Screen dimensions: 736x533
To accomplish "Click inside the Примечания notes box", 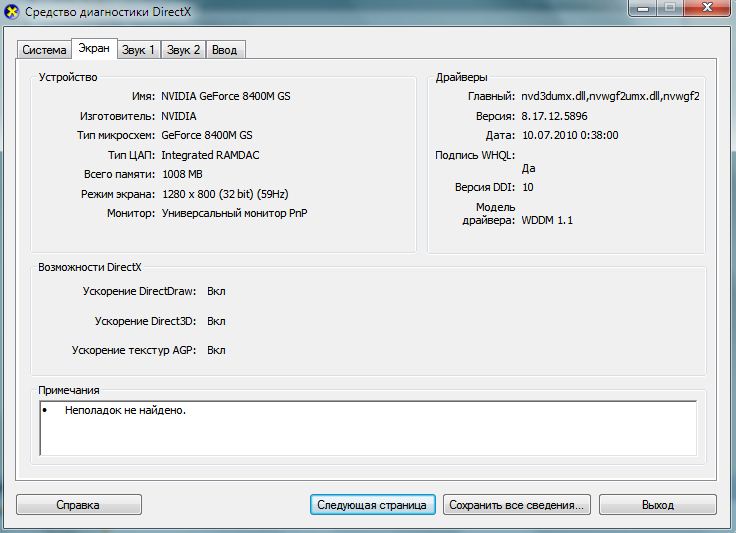I will point(368,428).
